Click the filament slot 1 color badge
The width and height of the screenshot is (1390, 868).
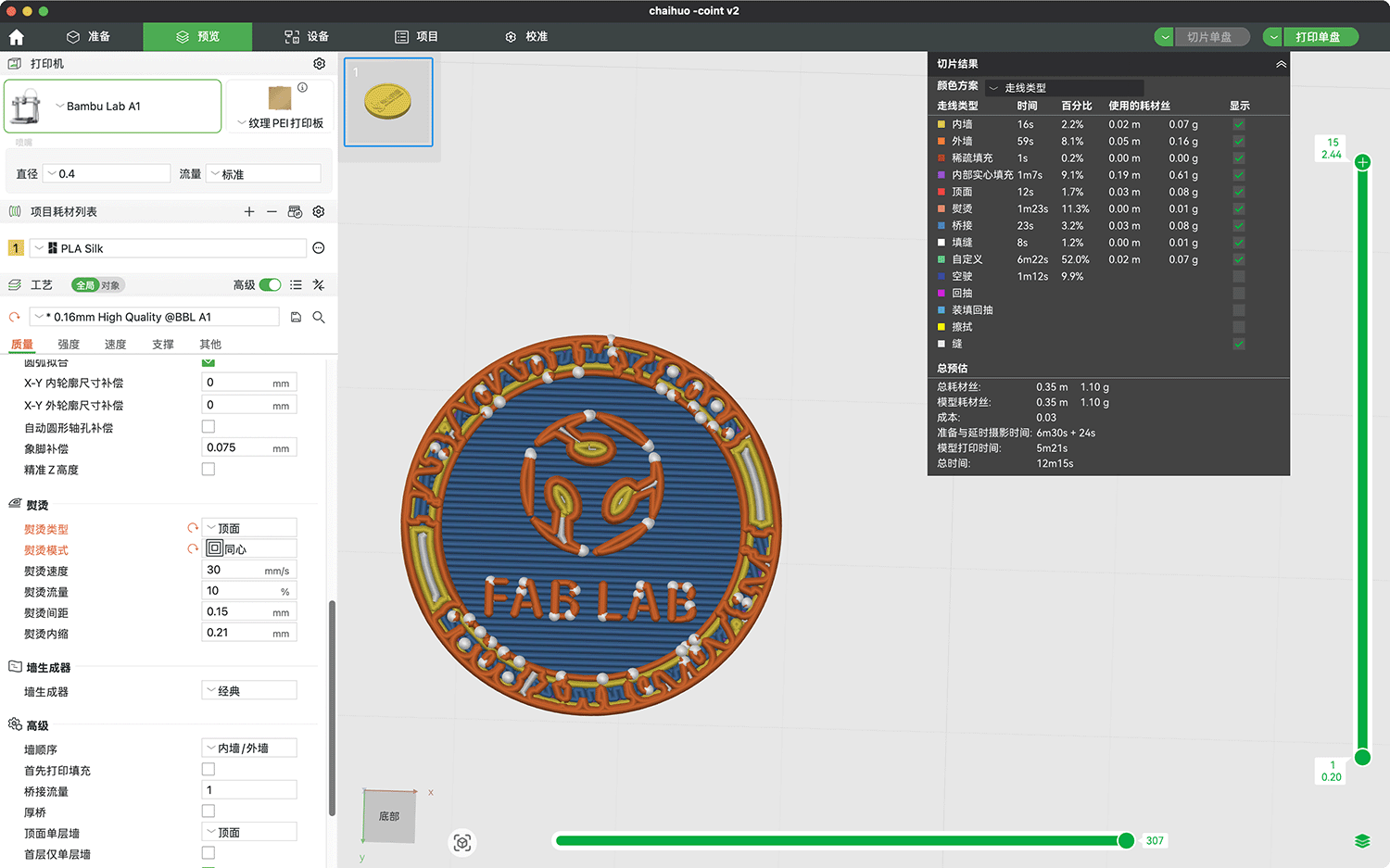pos(16,248)
